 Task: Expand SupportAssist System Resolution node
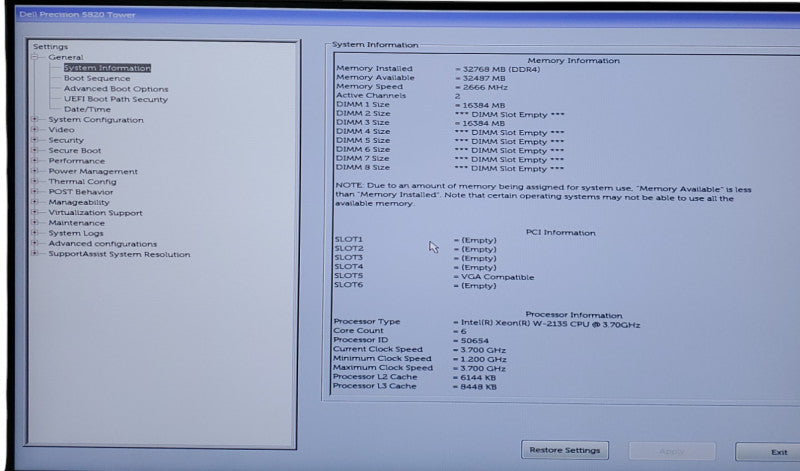coord(35,254)
